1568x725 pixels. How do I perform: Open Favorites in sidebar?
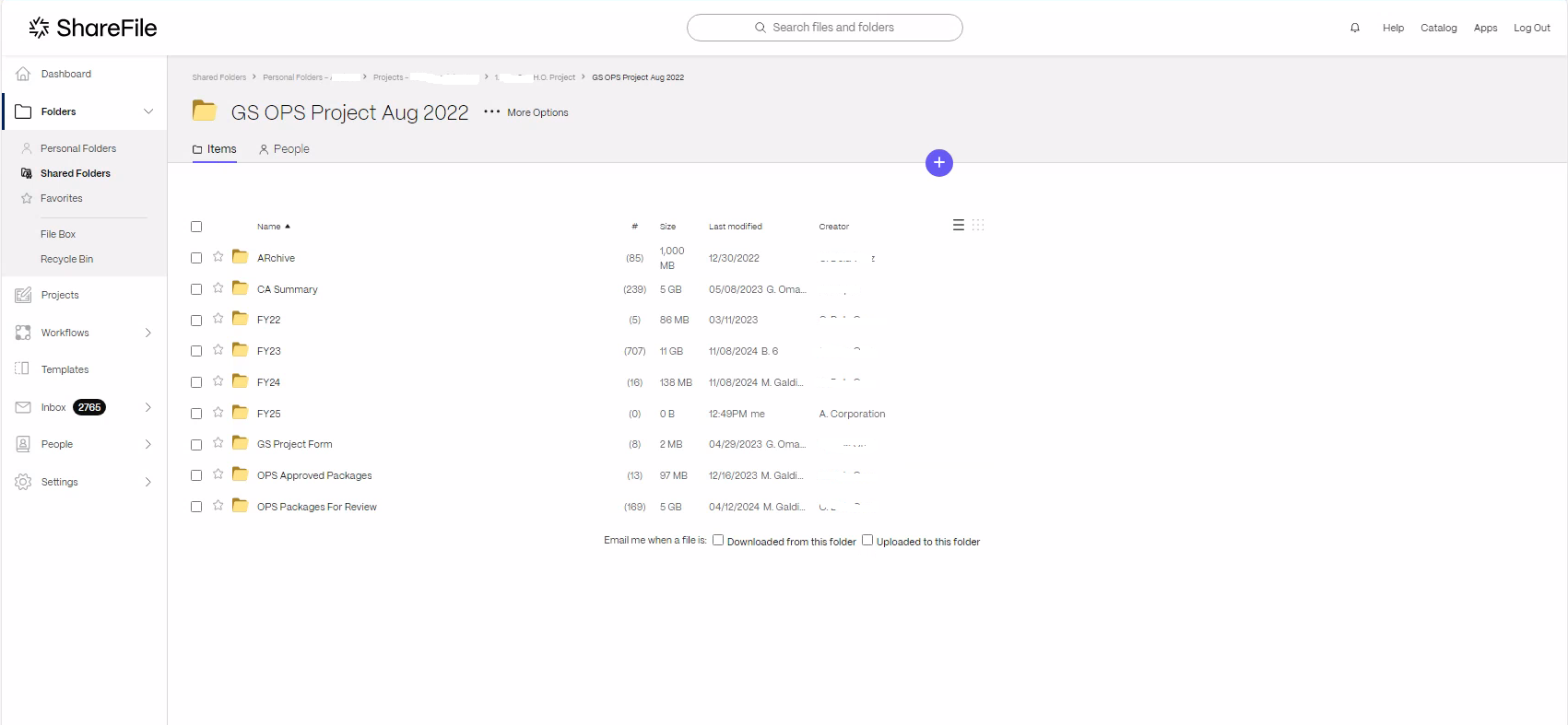62,198
